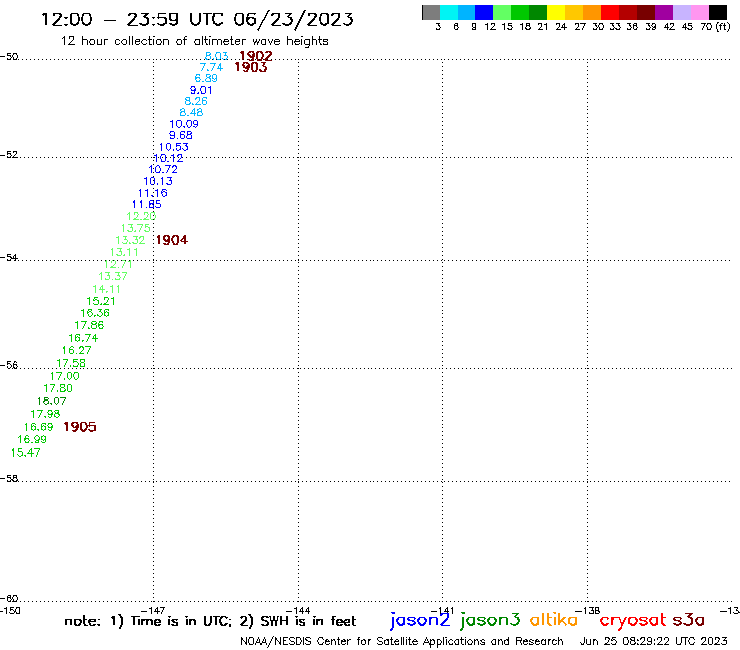740x650 pixels.
Task: Click the 13.32 wave height value
Action: coord(130,240)
